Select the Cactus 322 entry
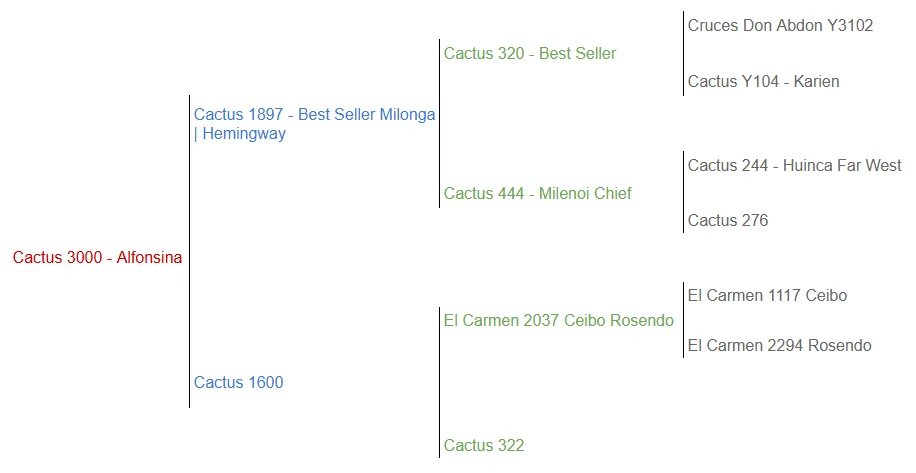This screenshot has height=473, width=916. [x=484, y=446]
